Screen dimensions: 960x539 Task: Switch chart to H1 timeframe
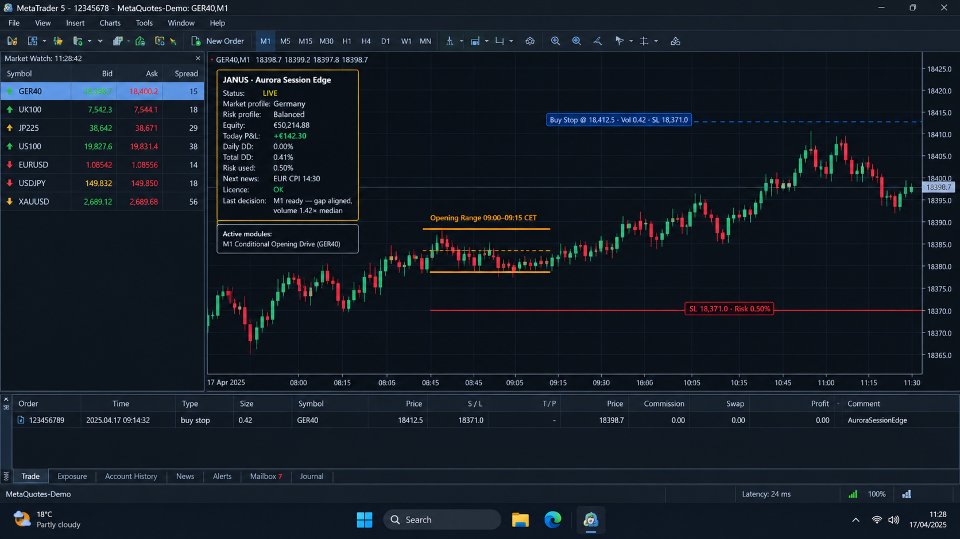tap(347, 41)
